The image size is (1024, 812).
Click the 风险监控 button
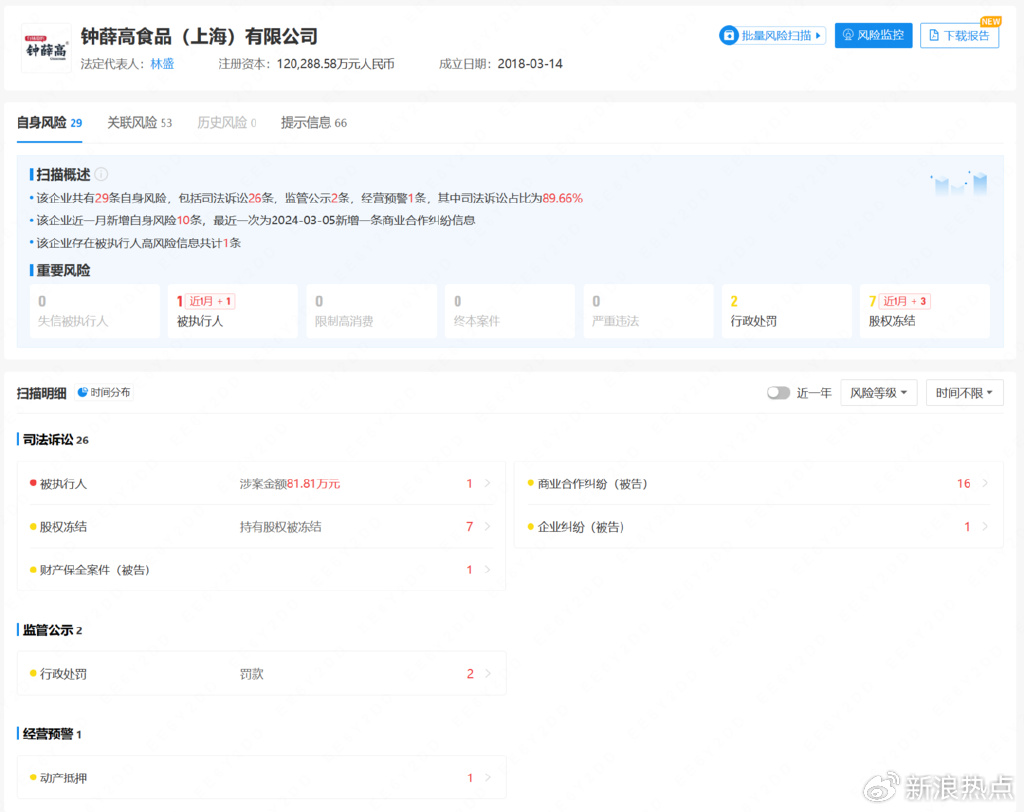(x=873, y=35)
